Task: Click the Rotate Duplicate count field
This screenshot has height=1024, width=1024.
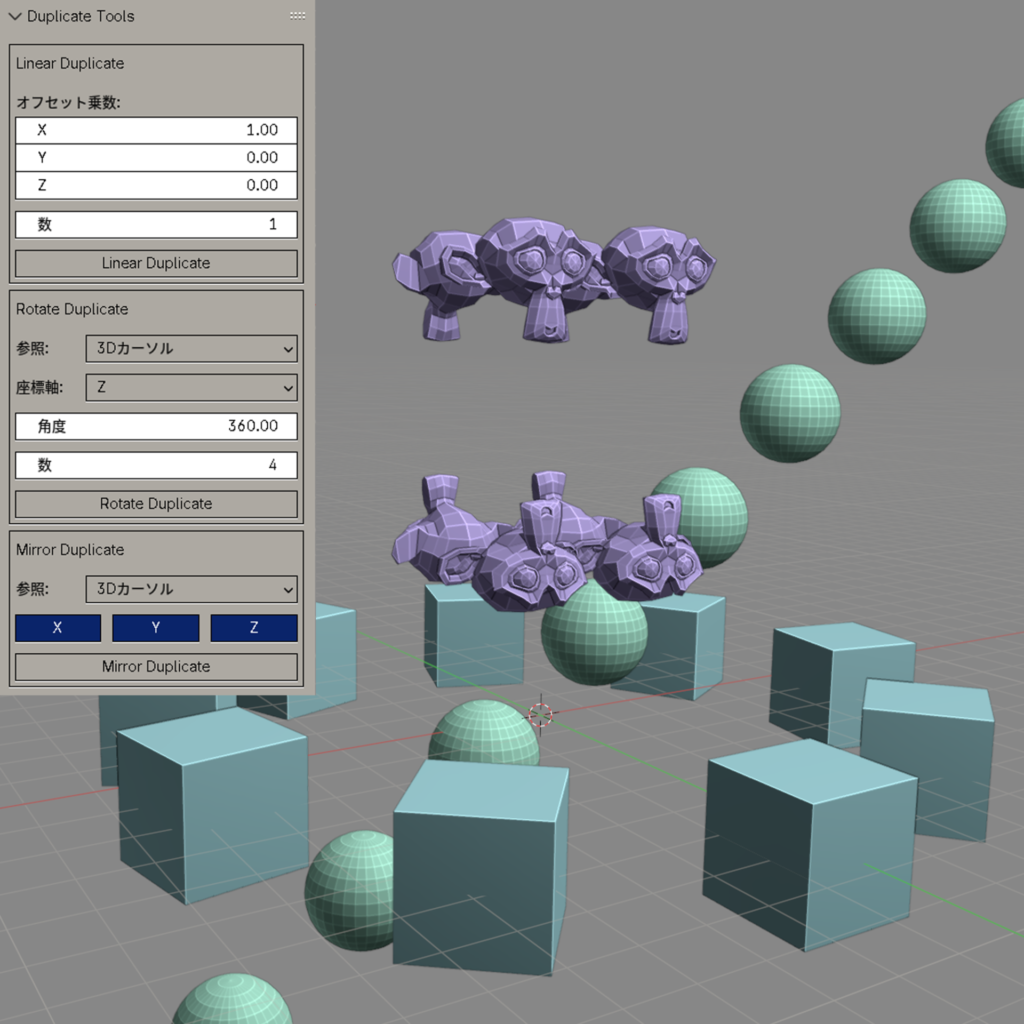Action: [x=156, y=465]
